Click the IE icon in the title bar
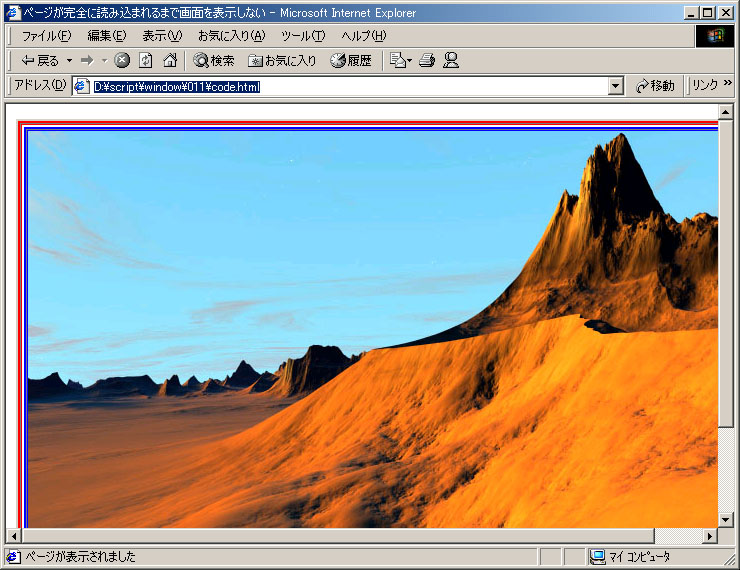Screen dimensions: 740x570 [13, 13]
